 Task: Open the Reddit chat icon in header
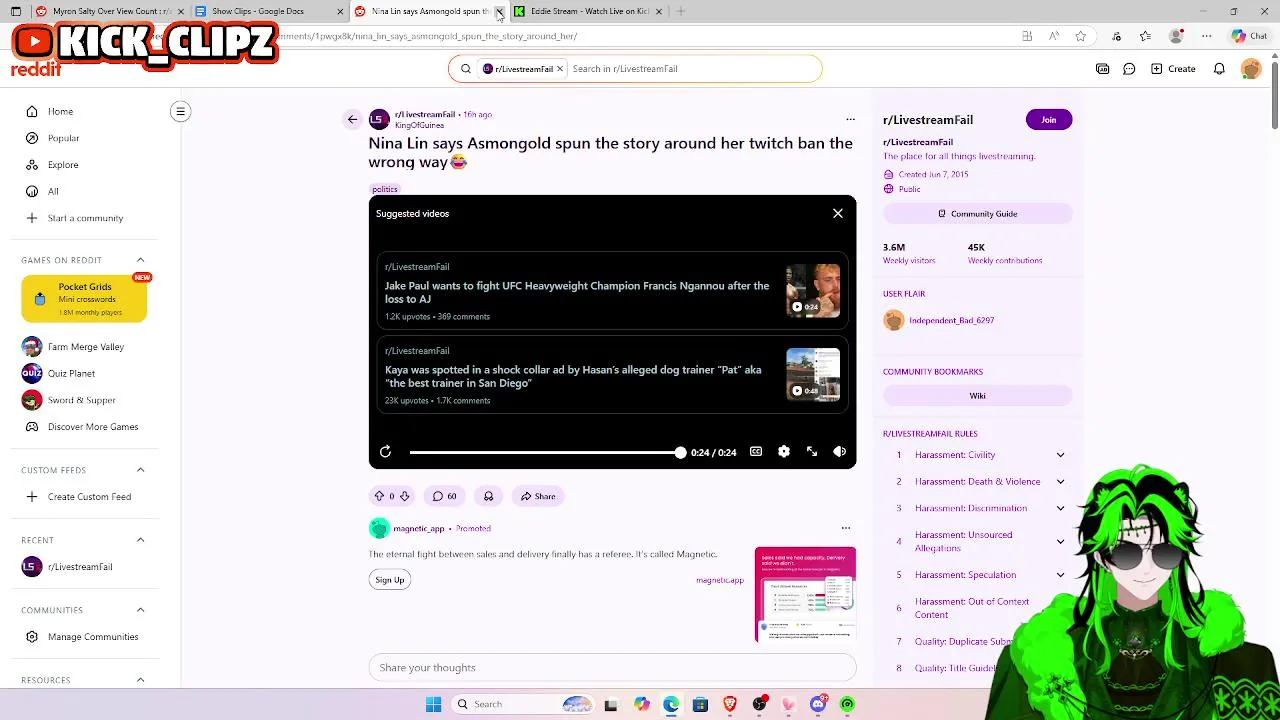coord(1129,69)
